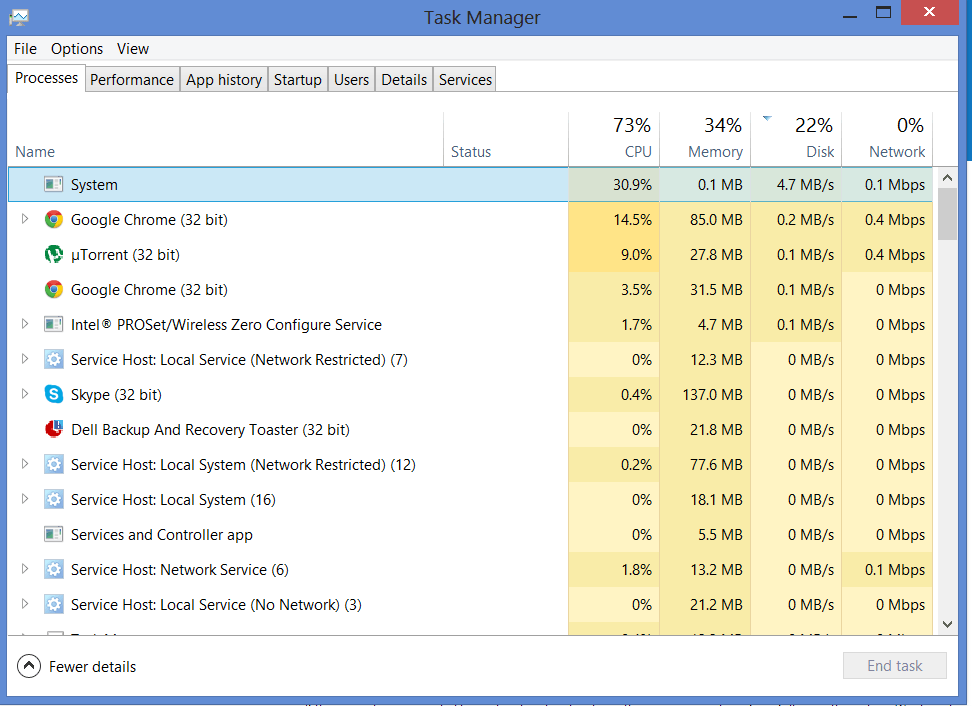Select the Services and Controller app name
Viewport: 972px width, 706px height.
(x=162, y=535)
